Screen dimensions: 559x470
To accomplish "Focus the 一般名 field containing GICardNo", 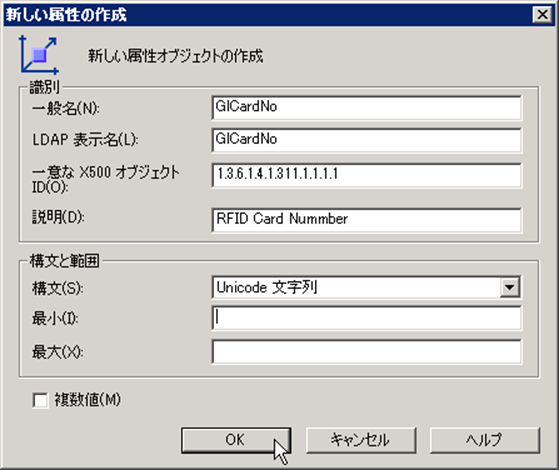I will 366,108.
